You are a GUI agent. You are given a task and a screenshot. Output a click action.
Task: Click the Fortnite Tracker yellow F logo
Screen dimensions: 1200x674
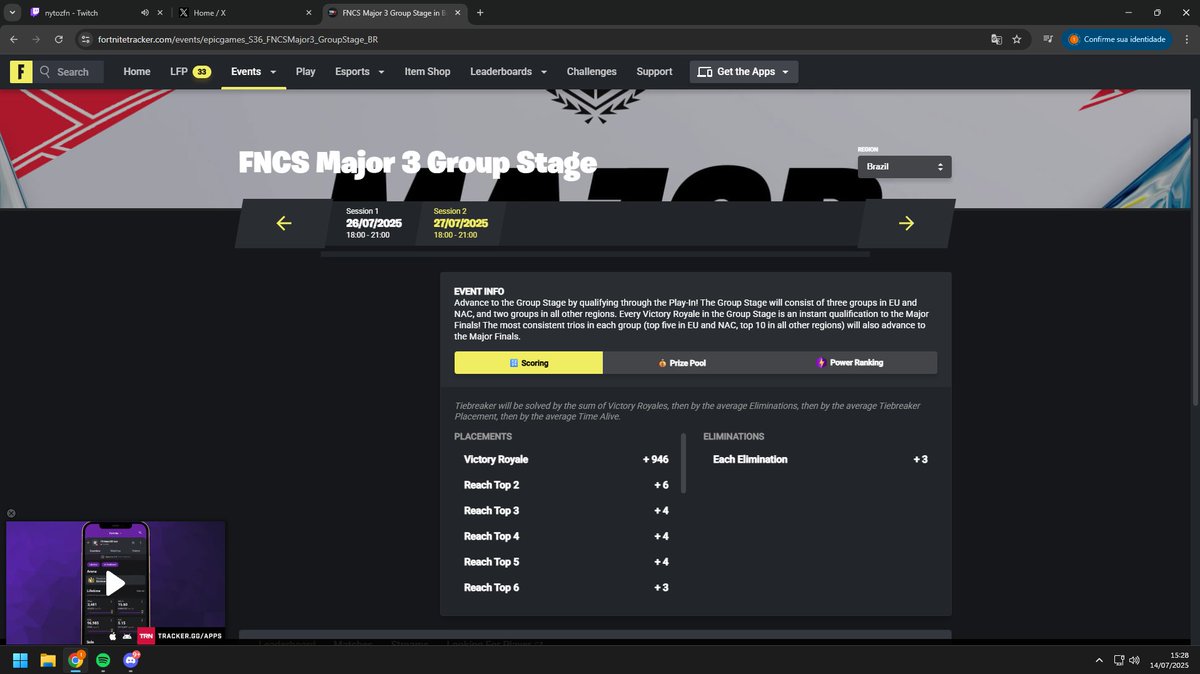(22, 72)
